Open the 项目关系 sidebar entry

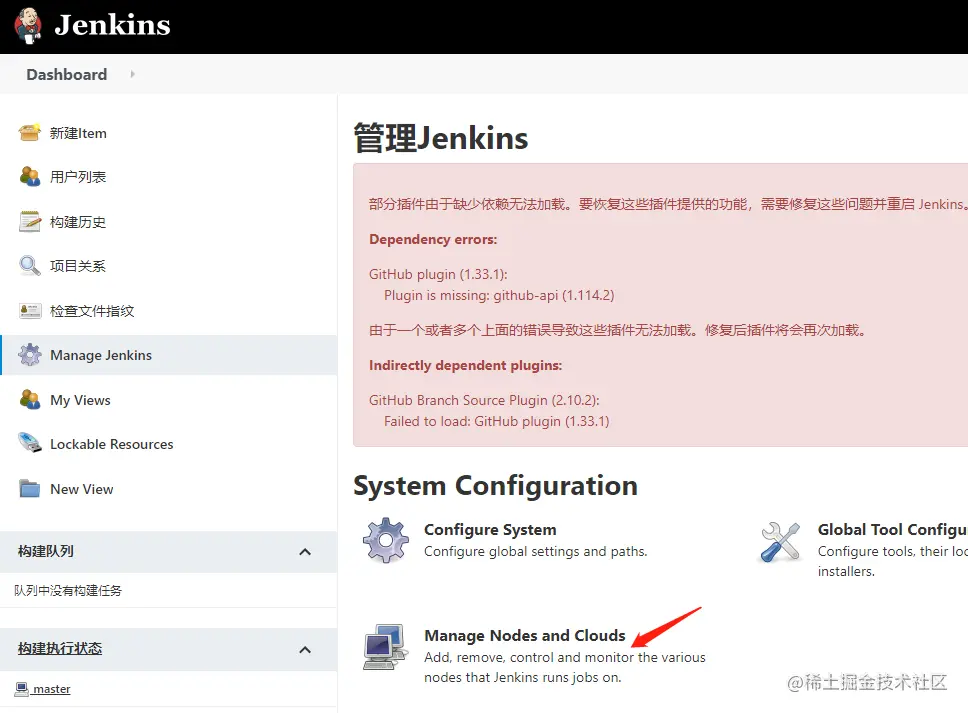78,266
